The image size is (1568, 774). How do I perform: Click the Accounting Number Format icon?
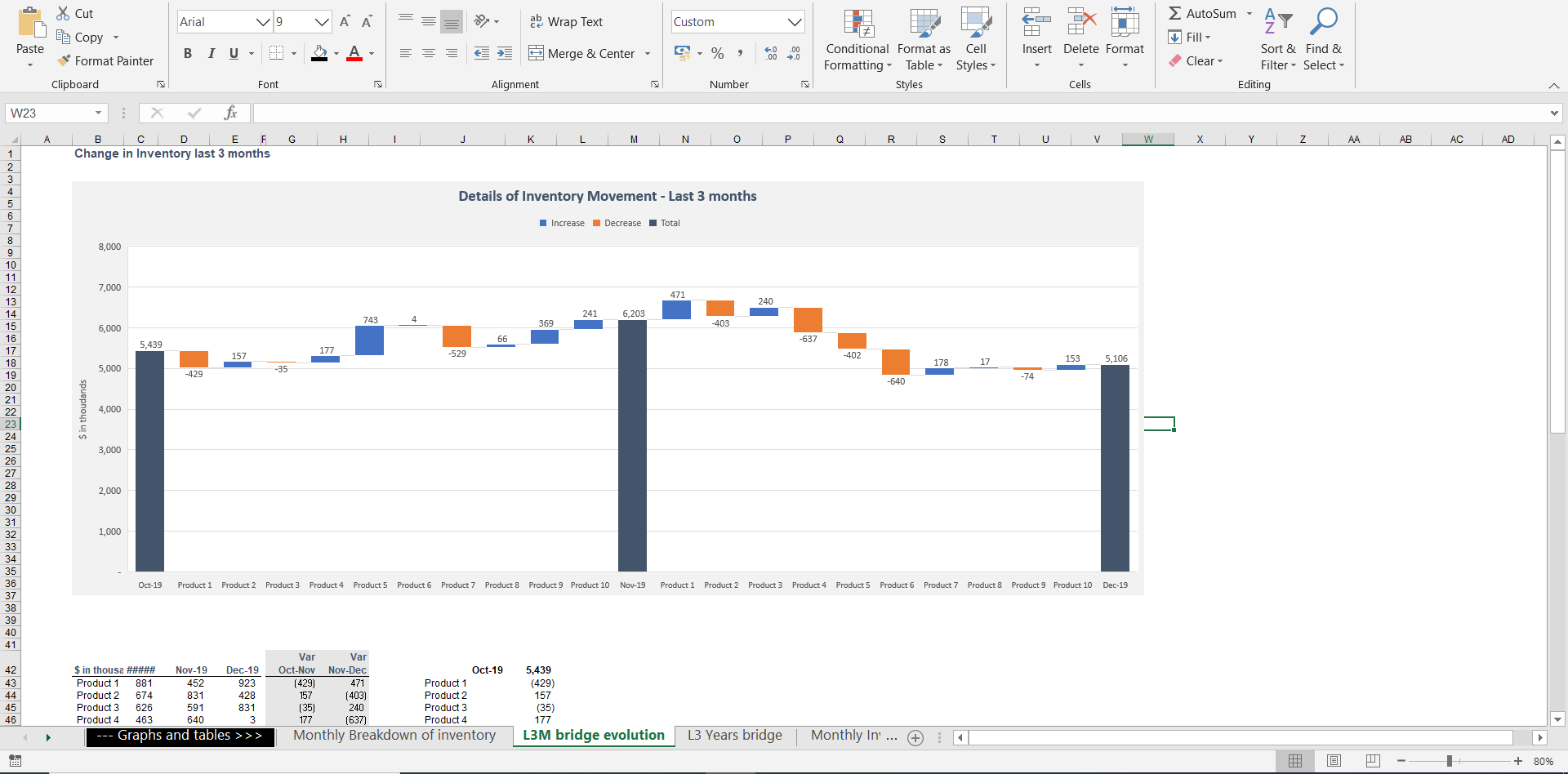[683, 53]
